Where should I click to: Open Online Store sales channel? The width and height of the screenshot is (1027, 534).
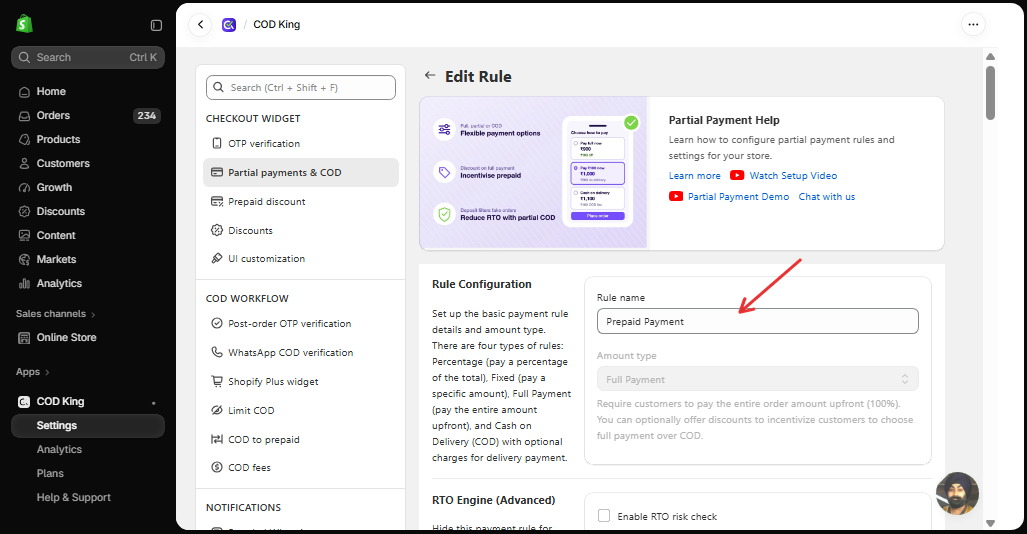(88, 337)
